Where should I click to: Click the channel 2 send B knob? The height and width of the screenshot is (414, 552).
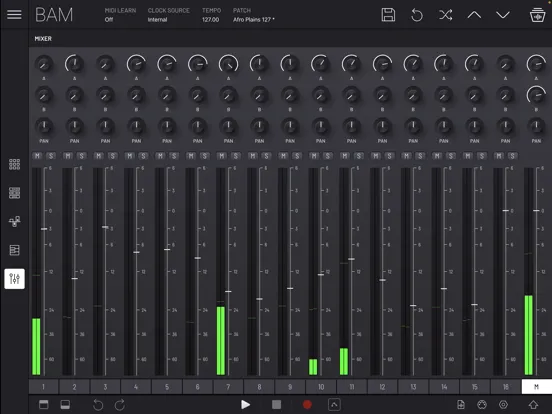point(74,95)
